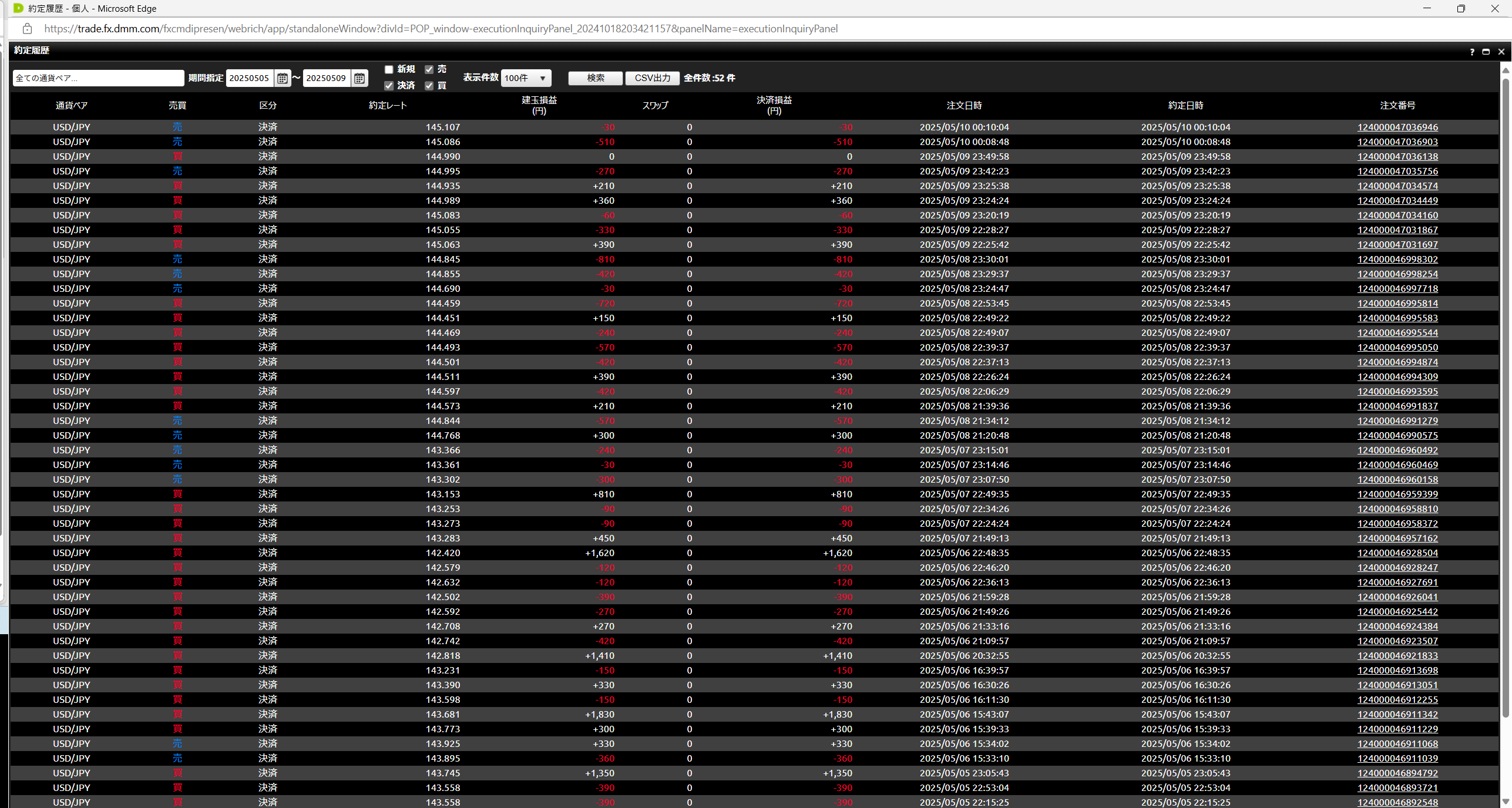Open the start date calendar picker
This screenshot has height=808, width=1512.
pos(283,78)
